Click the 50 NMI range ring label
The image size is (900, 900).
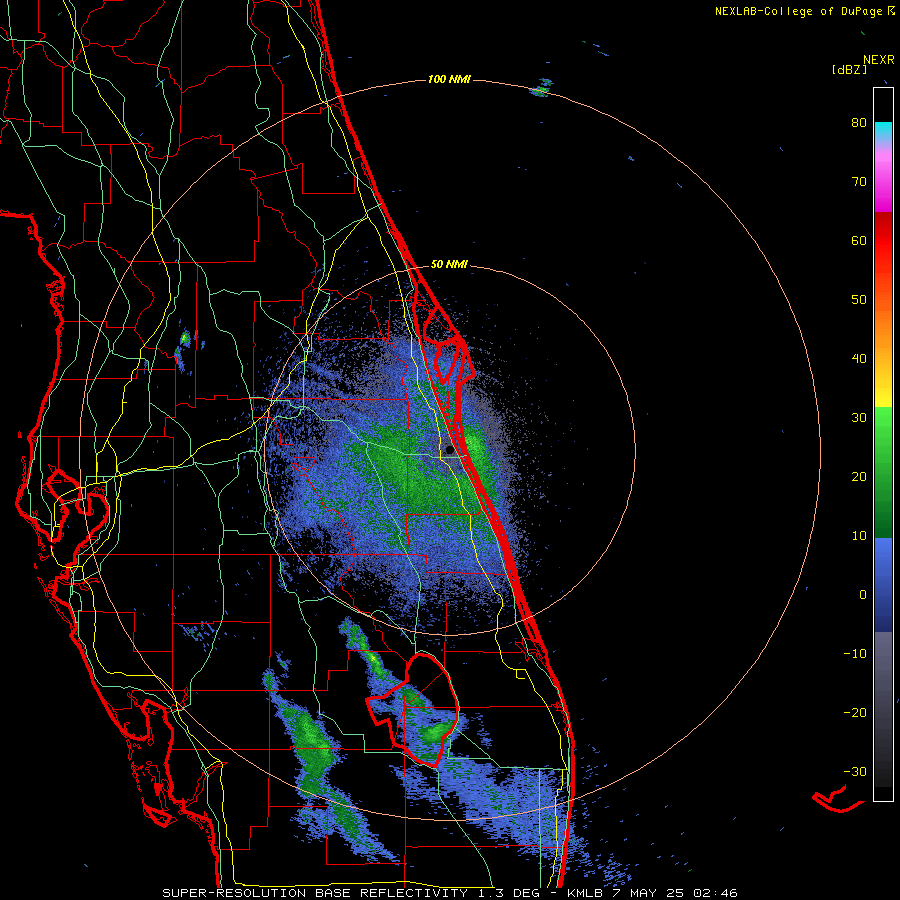point(449,265)
